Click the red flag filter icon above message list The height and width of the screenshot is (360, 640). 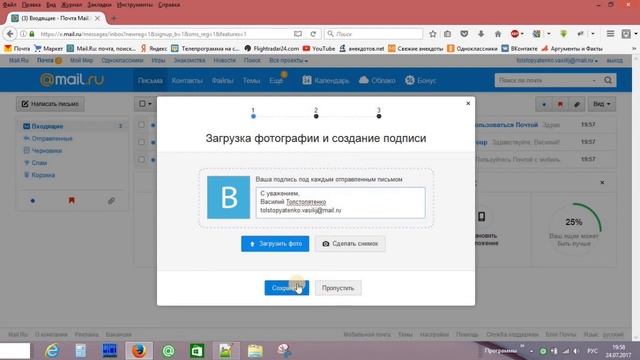[x=560, y=104]
